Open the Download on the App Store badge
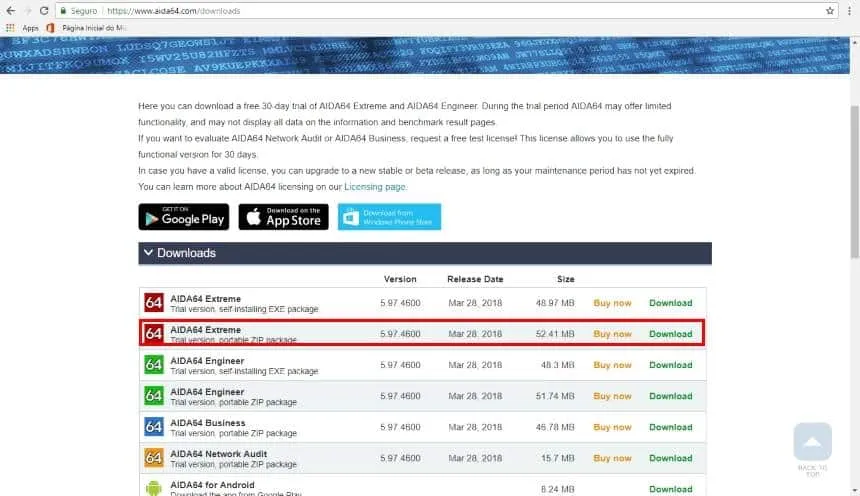The image size is (860, 496). (x=284, y=217)
